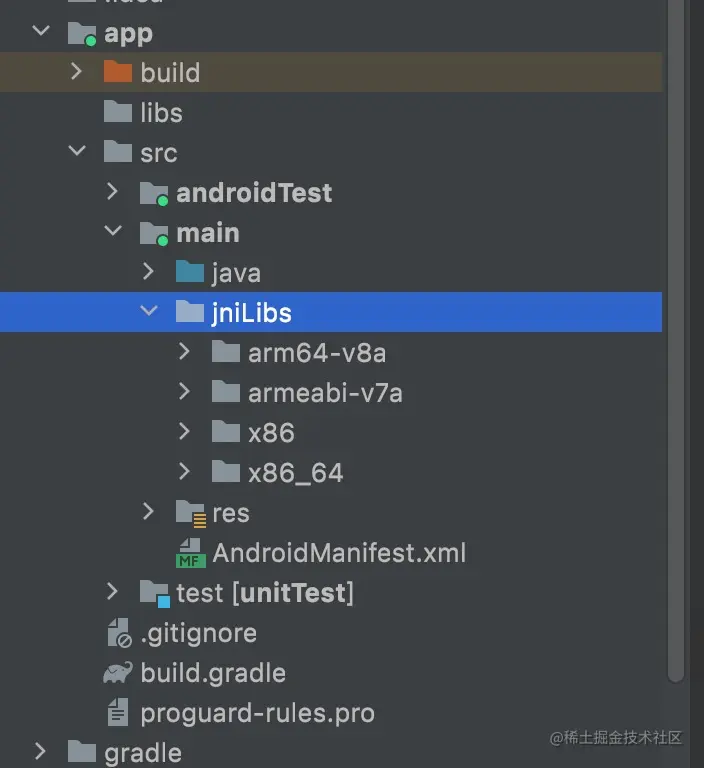Expand the x86_64 folder chevron
The height and width of the screenshot is (768, 704).
(x=184, y=472)
